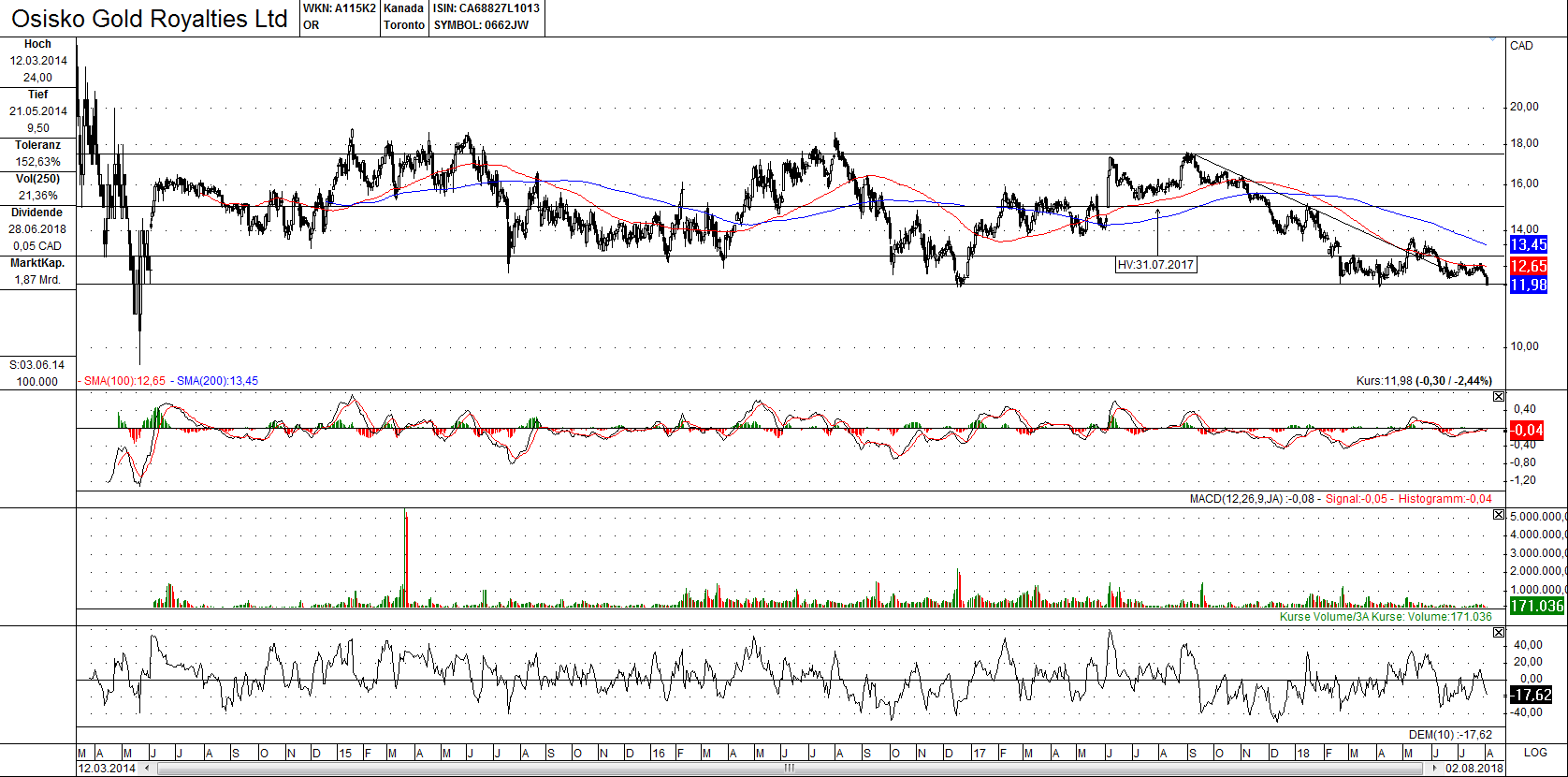Click the Kanada country label
The image size is (1568, 777).
[x=403, y=8]
